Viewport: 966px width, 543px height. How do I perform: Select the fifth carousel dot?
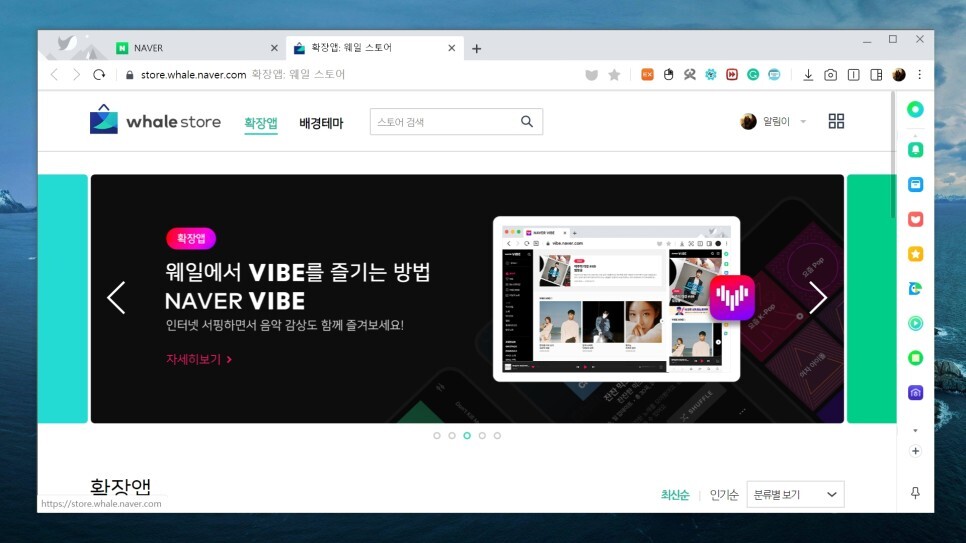click(x=497, y=436)
